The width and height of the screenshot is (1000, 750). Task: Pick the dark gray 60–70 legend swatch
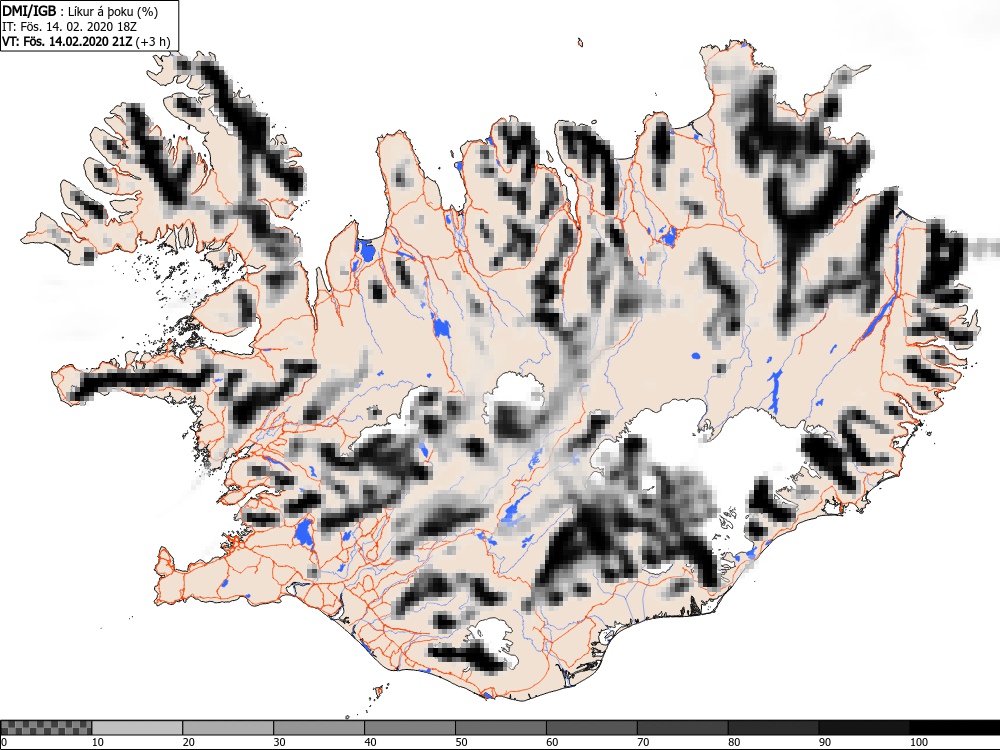(x=591, y=728)
